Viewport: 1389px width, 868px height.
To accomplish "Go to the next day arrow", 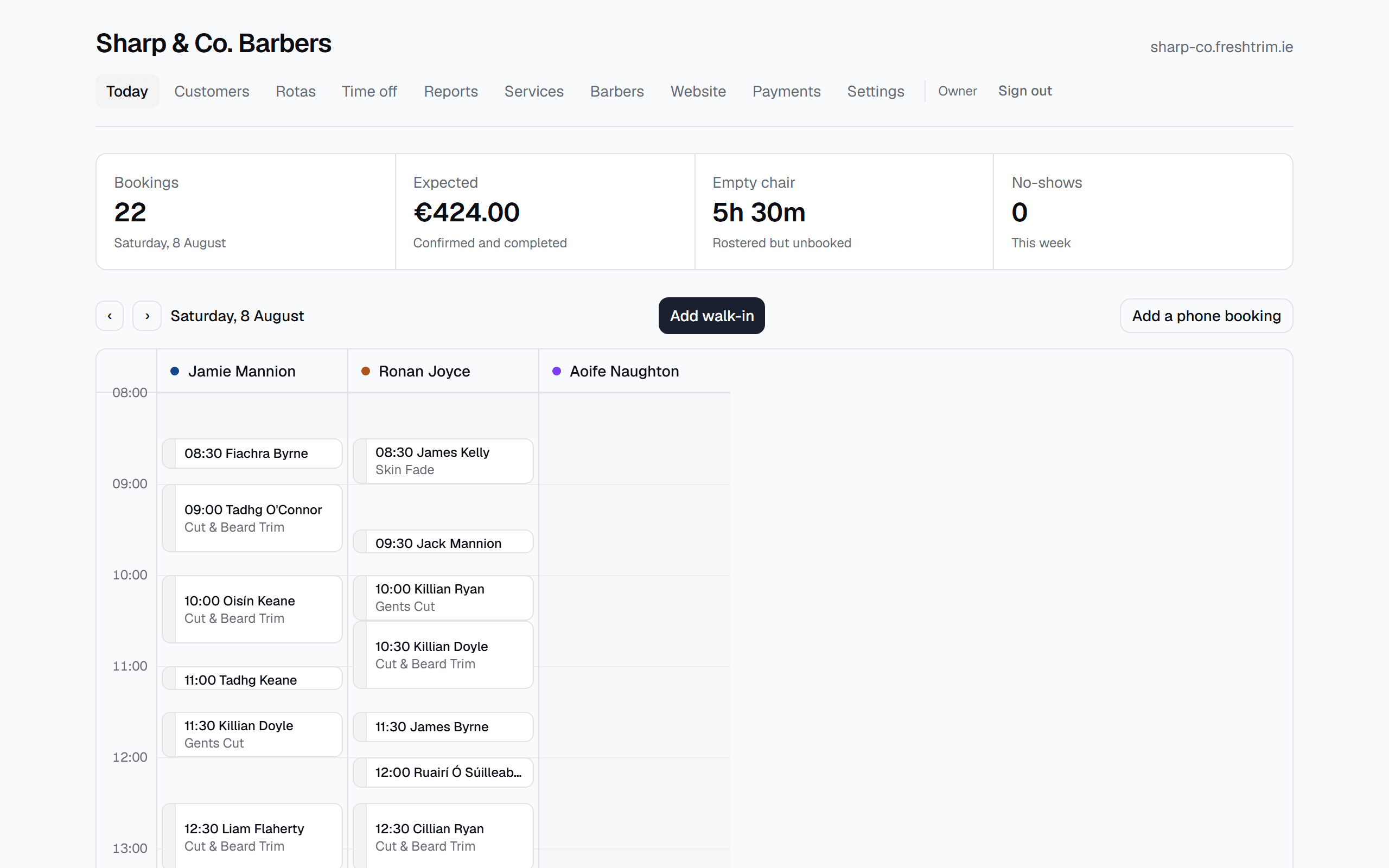I will (x=147, y=316).
